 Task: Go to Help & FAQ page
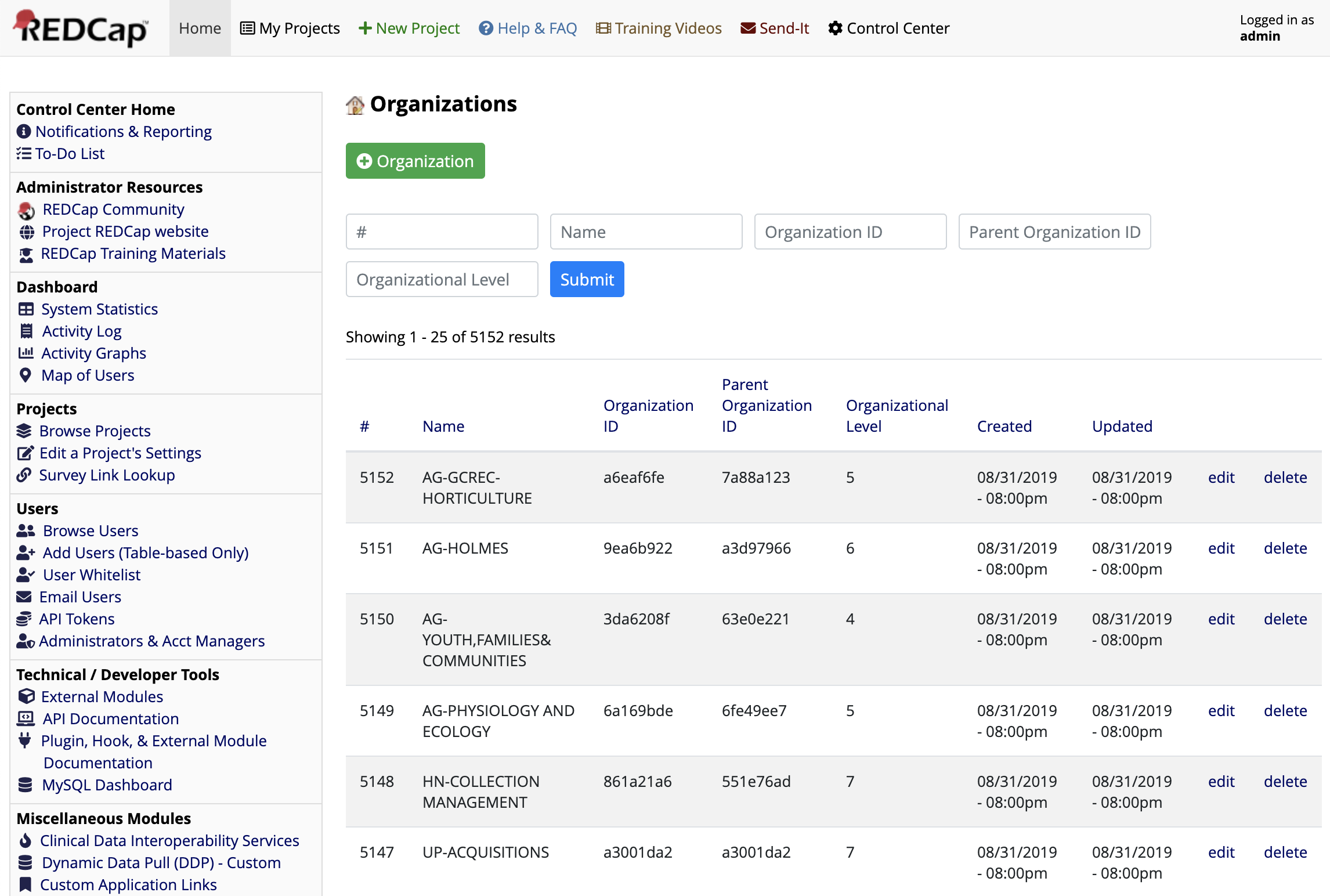pyautogui.click(x=528, y=28)
